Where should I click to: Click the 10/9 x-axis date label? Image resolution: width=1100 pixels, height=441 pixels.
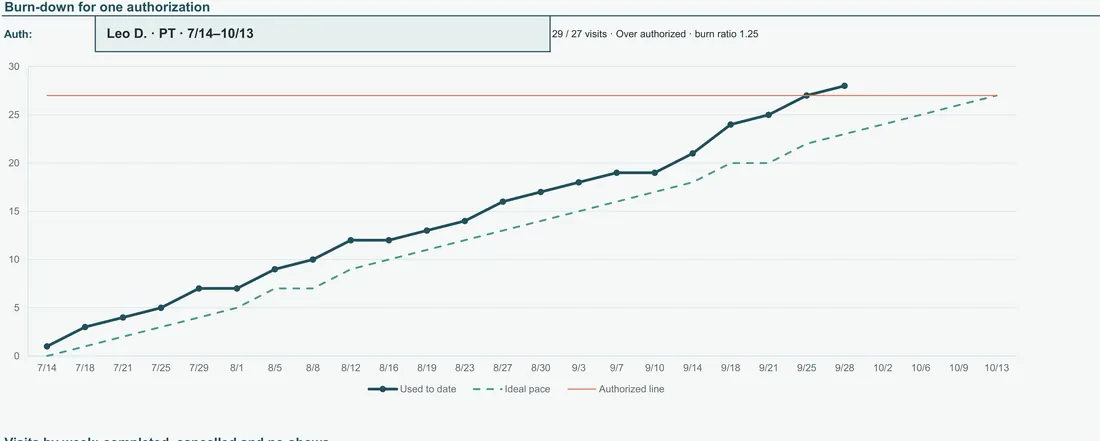(958, 368)
